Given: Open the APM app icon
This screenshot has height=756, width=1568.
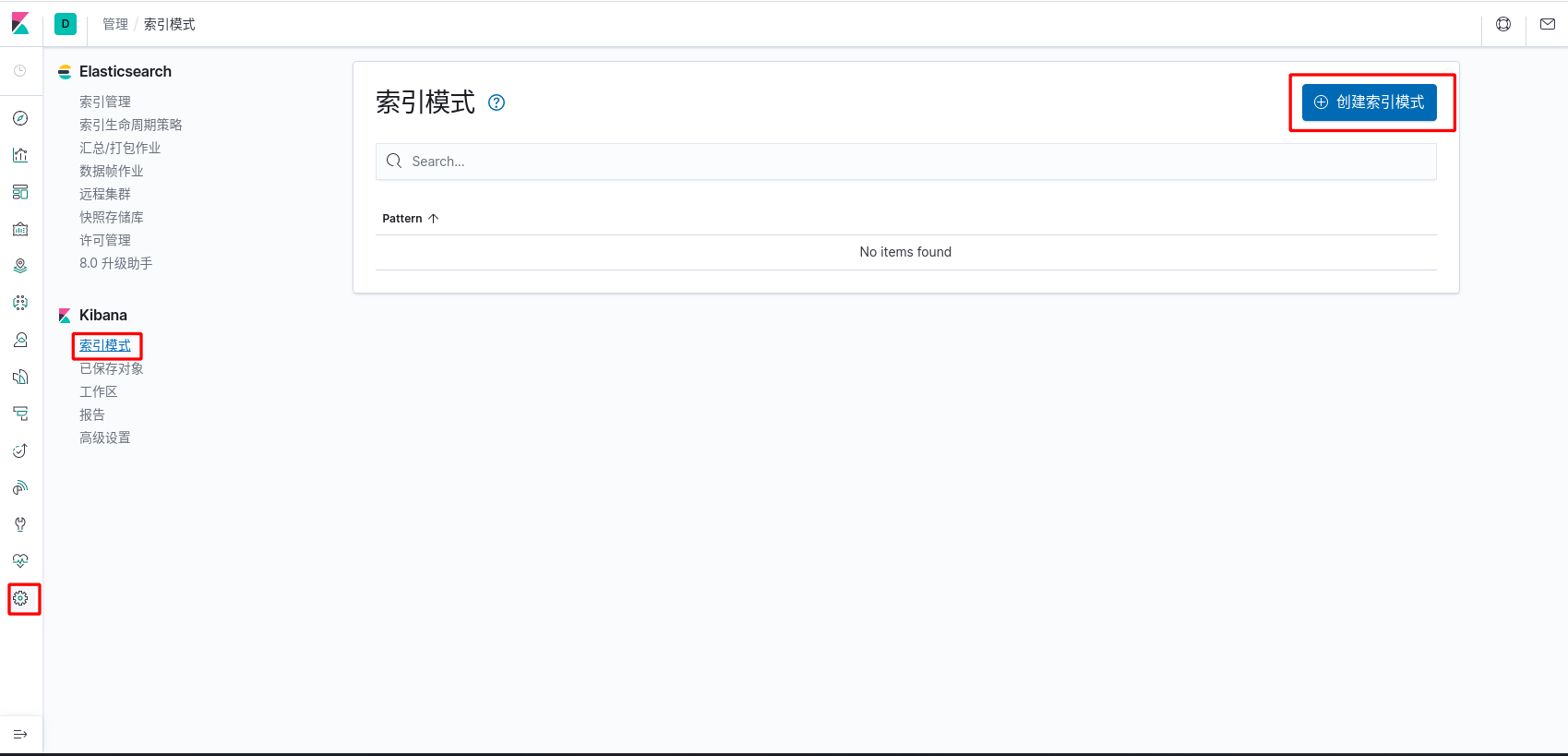Looking at the screenshot, I should coord(20,414).
